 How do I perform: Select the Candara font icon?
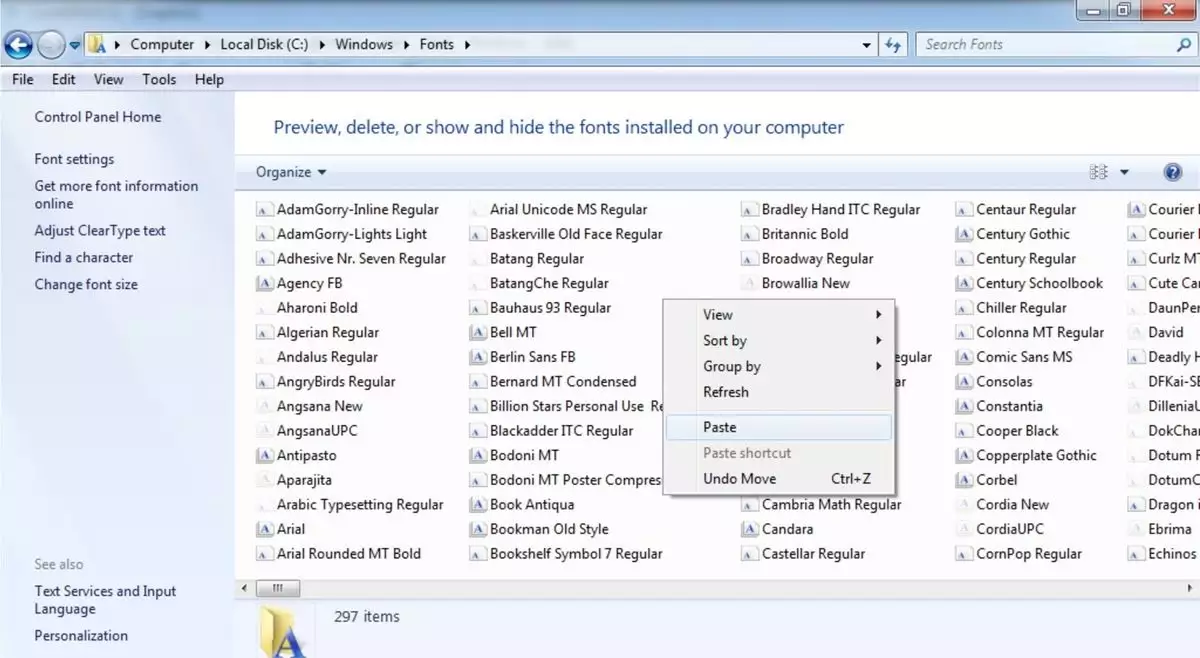pos(749,529)
